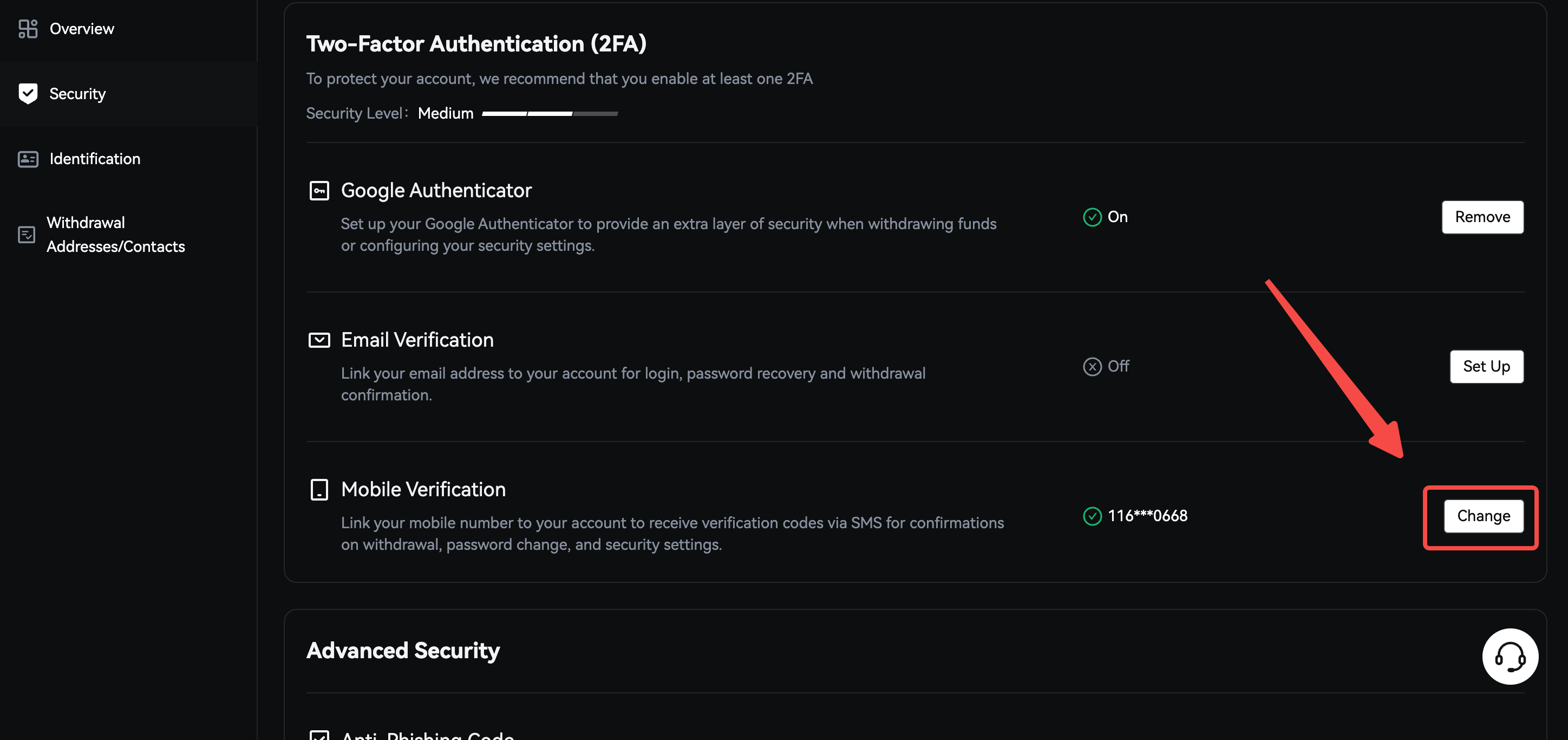Image resolution: width=1568 pixels, height=740 pixels.
Task: Click the Overview grid icon
Action: [x=28, y=29]
